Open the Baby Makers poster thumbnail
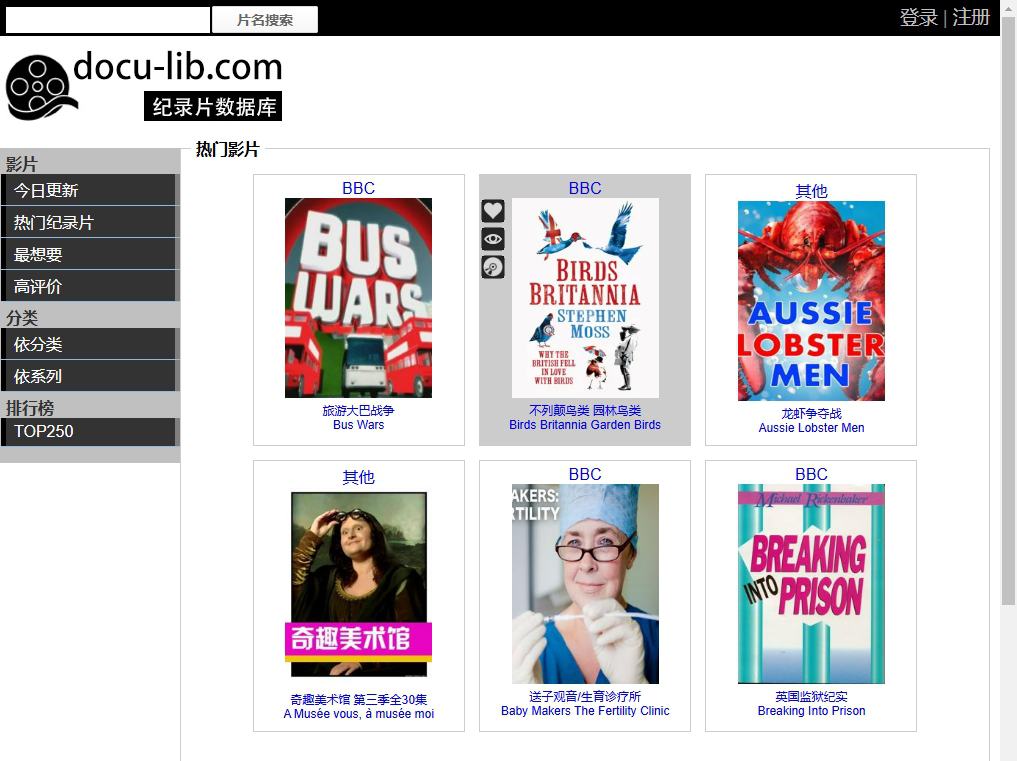1017x761 pixels. (x=585, y=584)
